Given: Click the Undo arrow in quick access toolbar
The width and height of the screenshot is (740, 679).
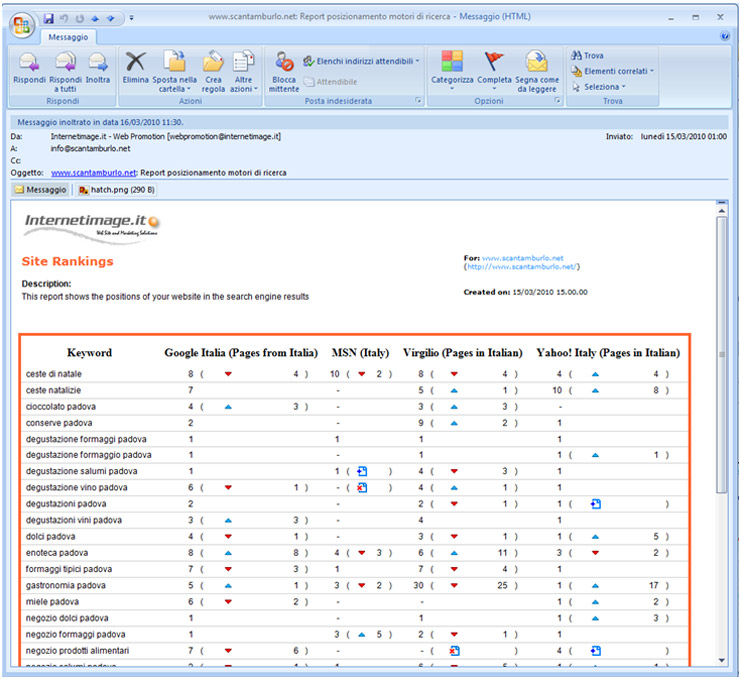Looking at the screenshot, I should pos(65,18).
